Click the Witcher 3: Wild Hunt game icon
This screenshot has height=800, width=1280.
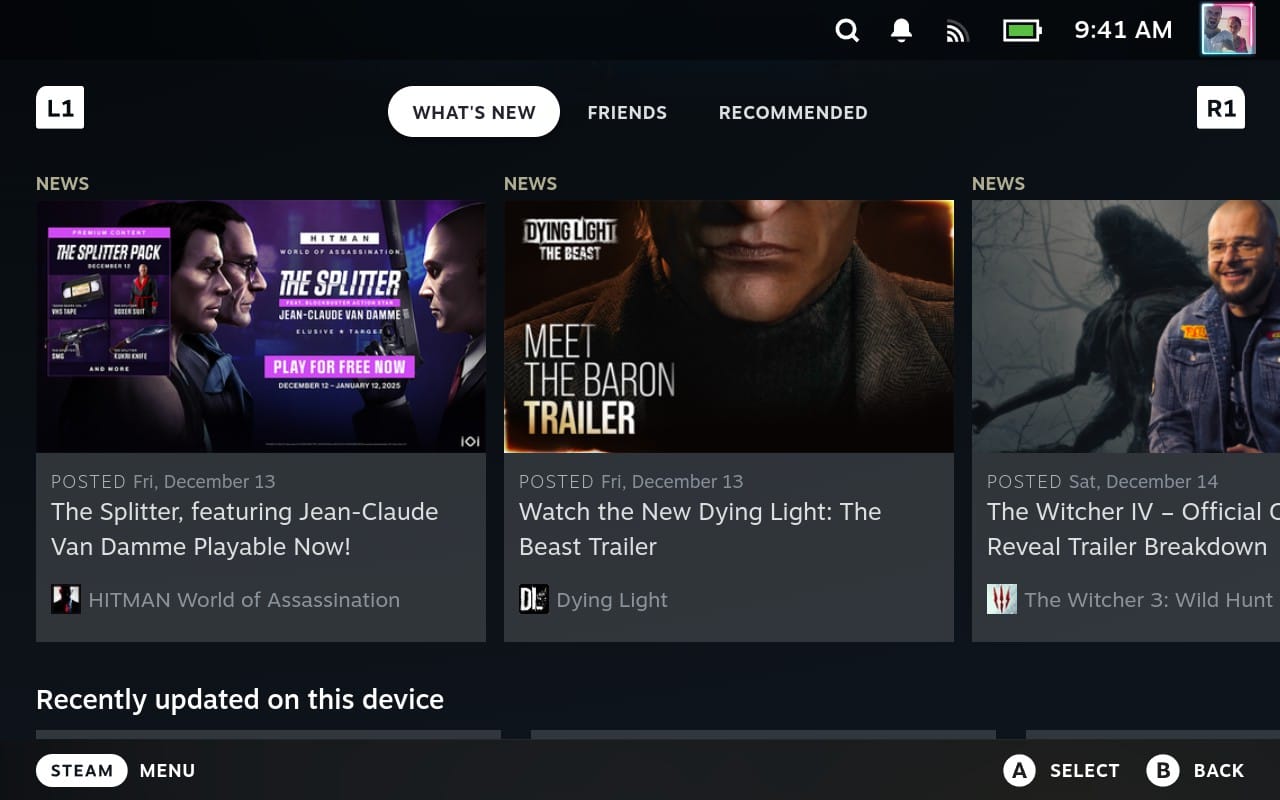(x=1002, y=600)
